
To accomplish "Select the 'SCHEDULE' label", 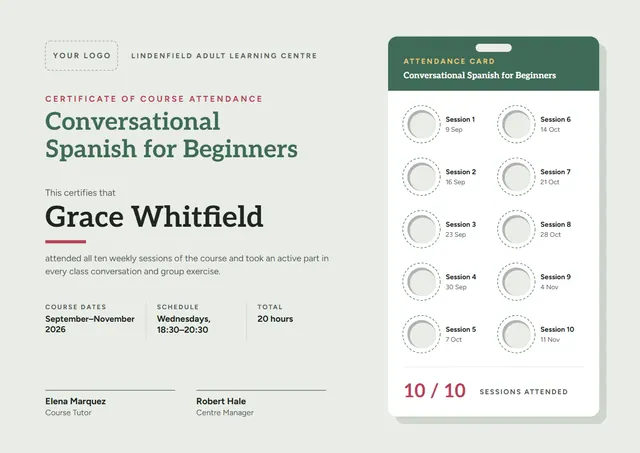I will tap(178, 307).
